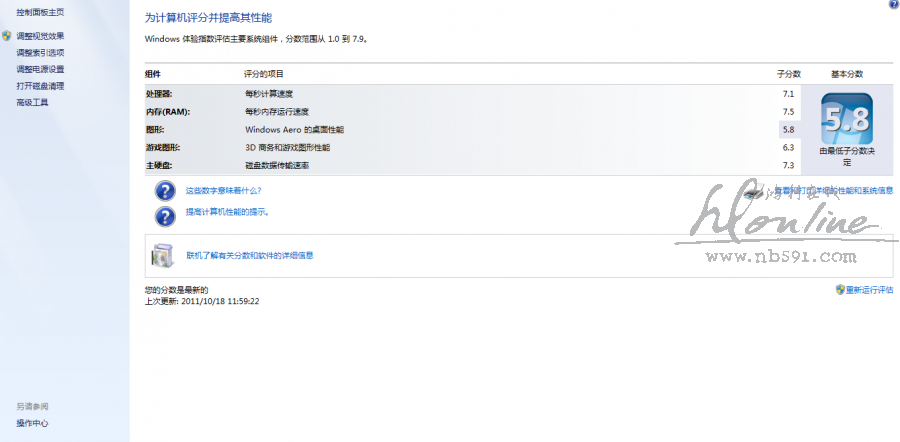Image resolution: width=900 pixels, height=442 pixels.
Task: Click 3D 商务和游戏图形性能 description
Action: [288, 148]
